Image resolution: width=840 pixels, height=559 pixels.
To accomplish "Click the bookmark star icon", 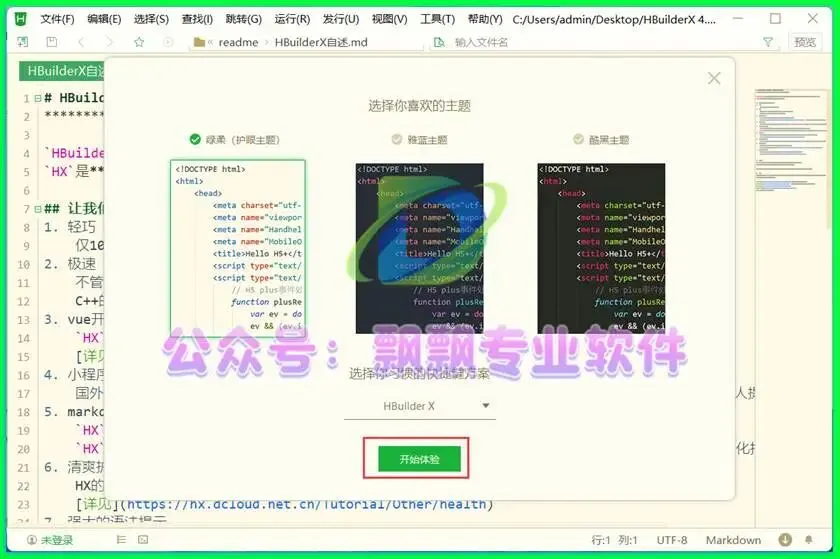I will 139,42.
